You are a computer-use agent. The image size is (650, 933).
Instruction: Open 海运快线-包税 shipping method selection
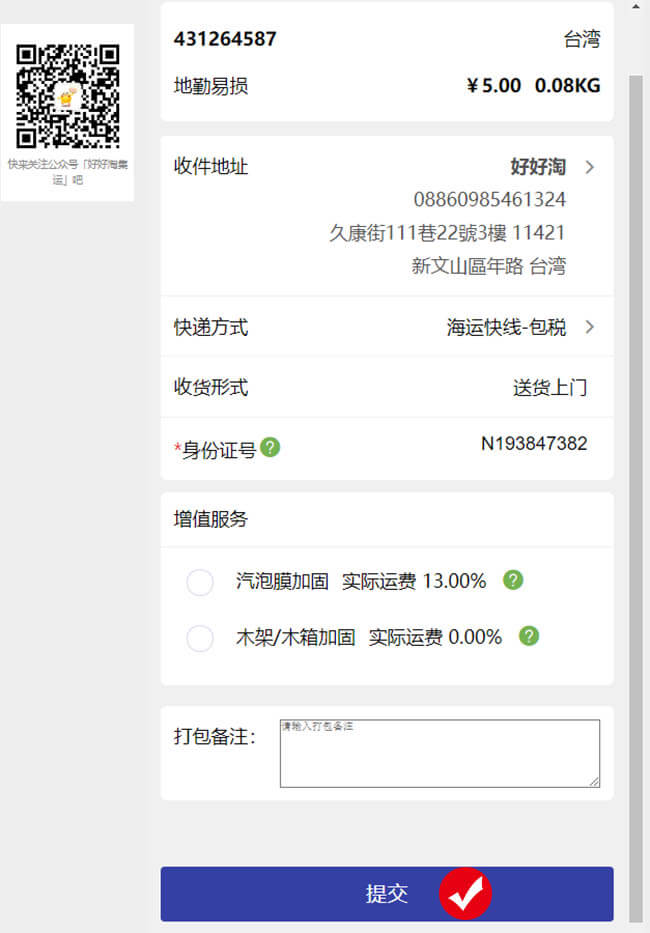coord(507,327)
